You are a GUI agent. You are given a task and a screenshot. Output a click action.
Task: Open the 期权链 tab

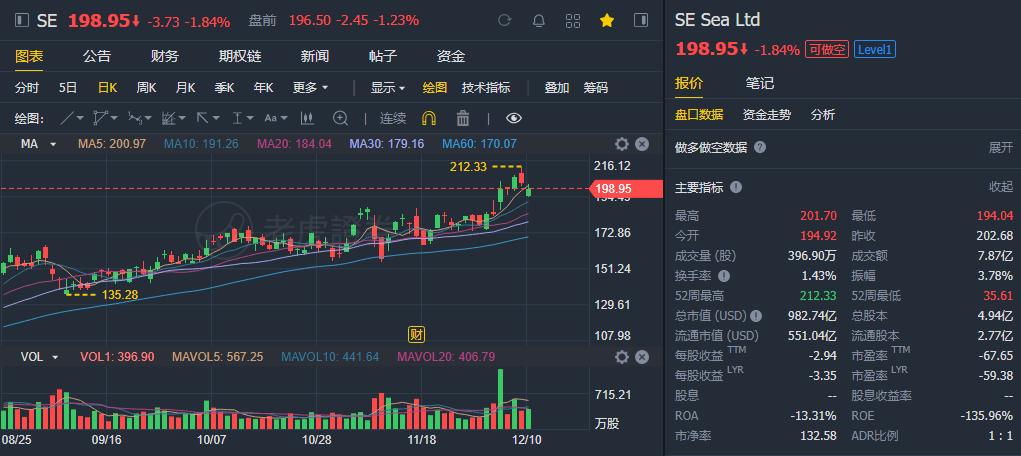(240, 57)
